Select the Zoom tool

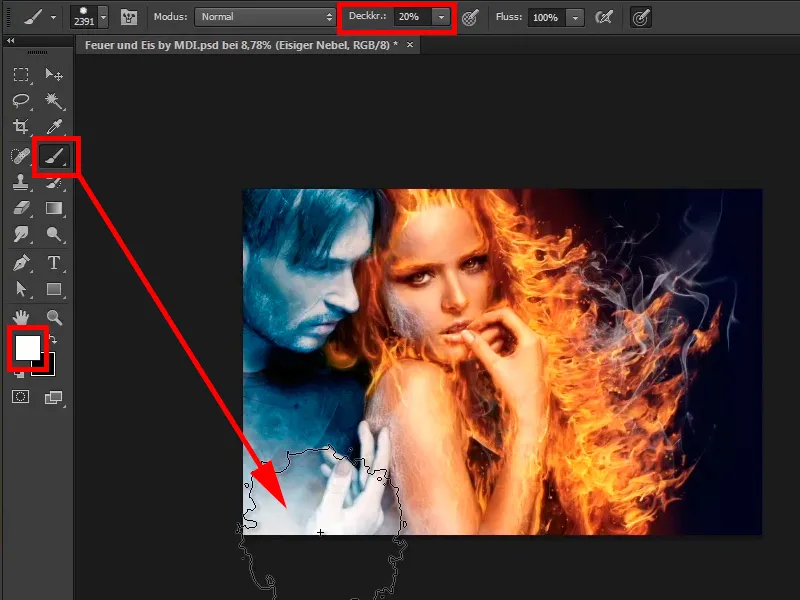[x=54, y=317]
